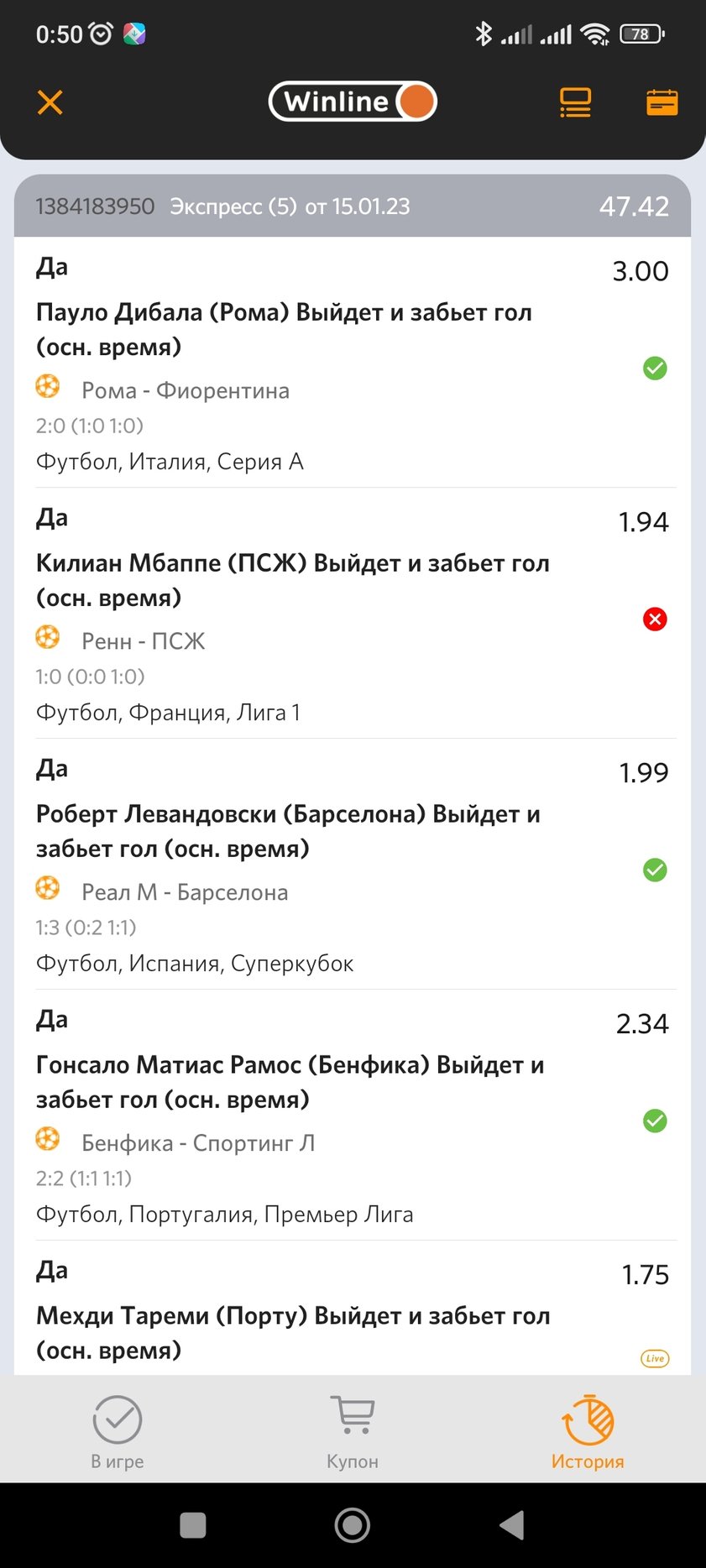Tap the football icon beside Ренн - ПСЖ
Screen dimensions: 706x1568
click(x=48, y=638)
